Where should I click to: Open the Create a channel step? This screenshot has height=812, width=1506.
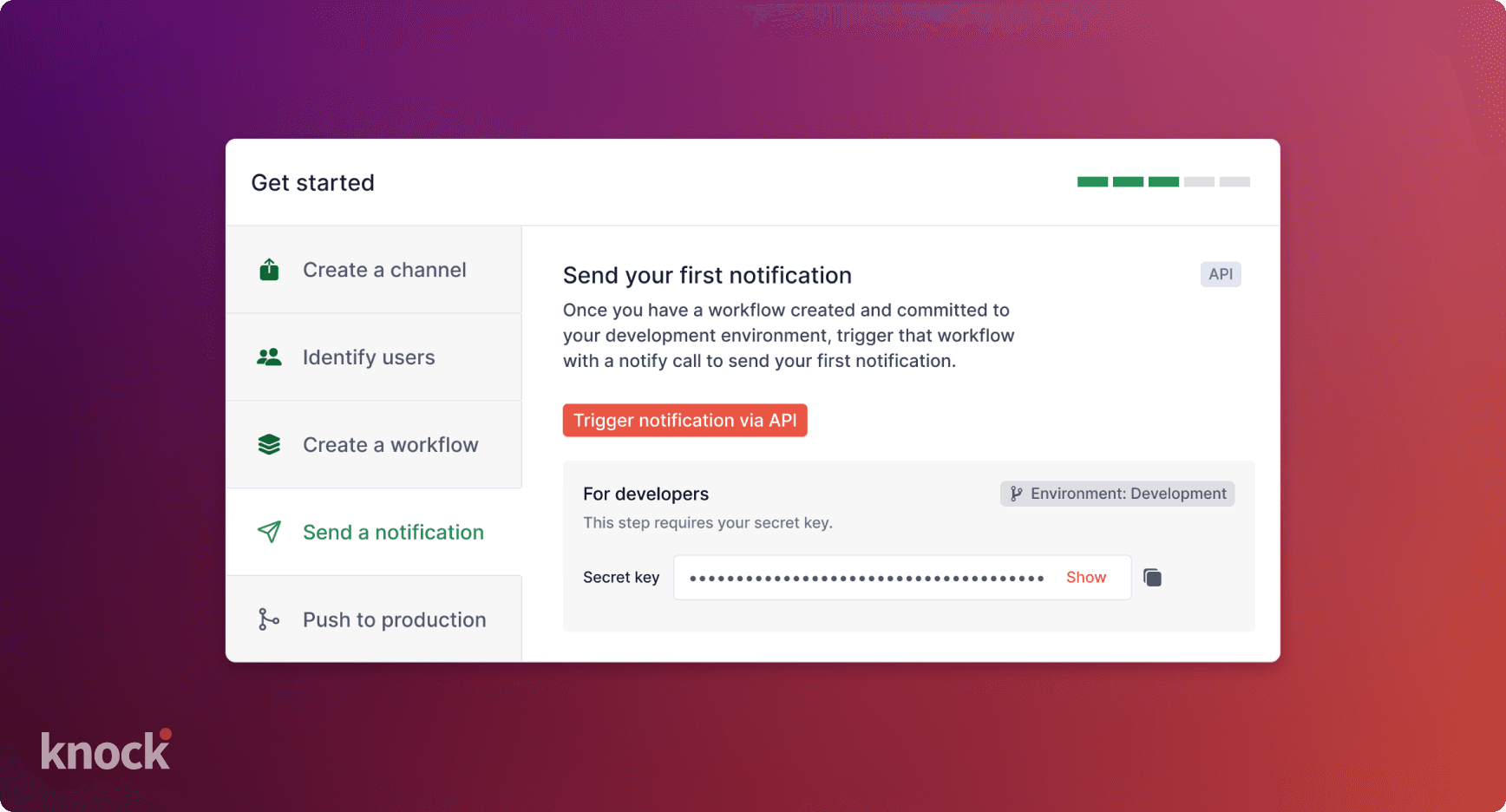pyautogui.click(x=384, y=270)
